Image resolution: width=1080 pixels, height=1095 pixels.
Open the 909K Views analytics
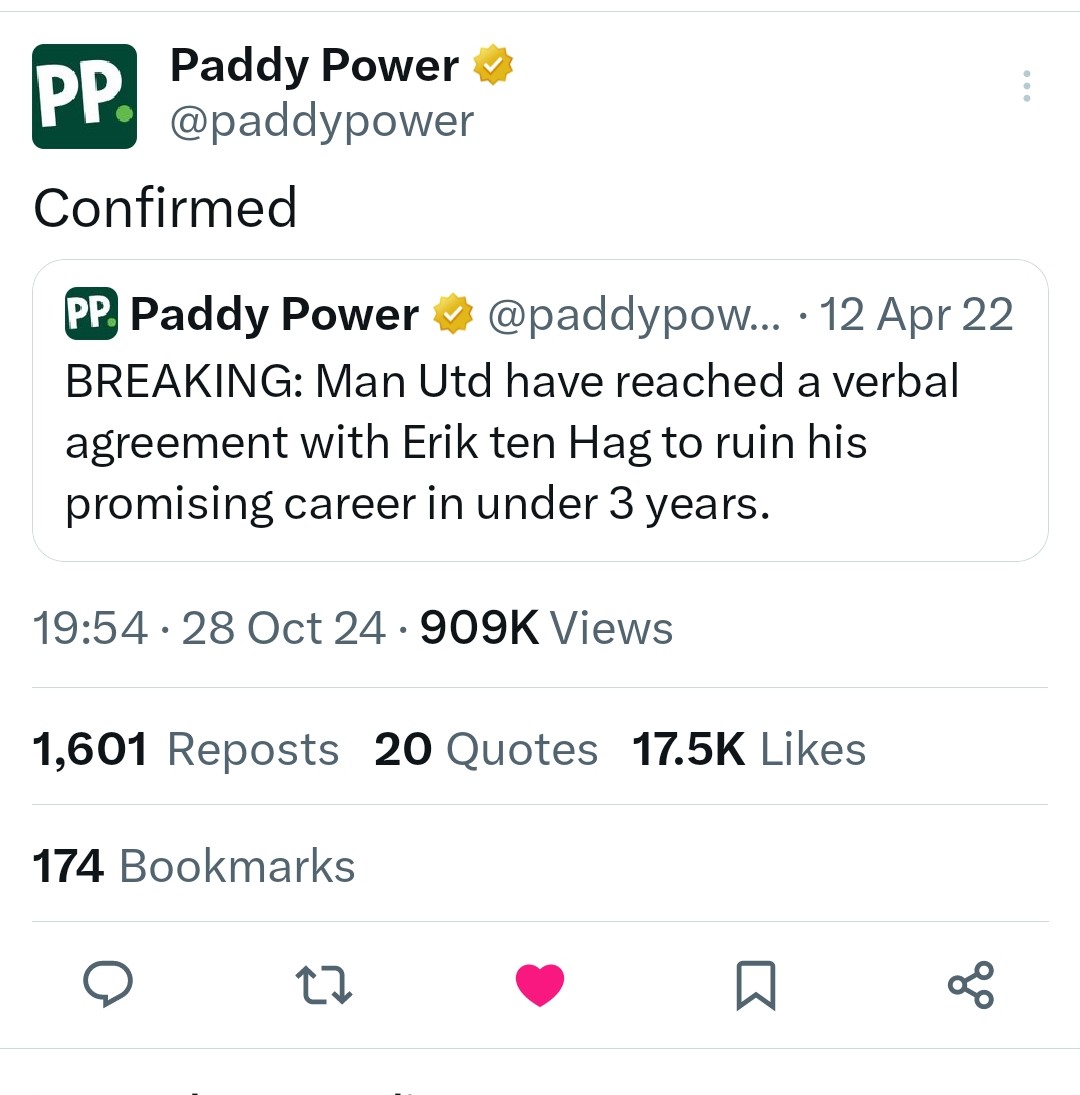pos(546,629)
